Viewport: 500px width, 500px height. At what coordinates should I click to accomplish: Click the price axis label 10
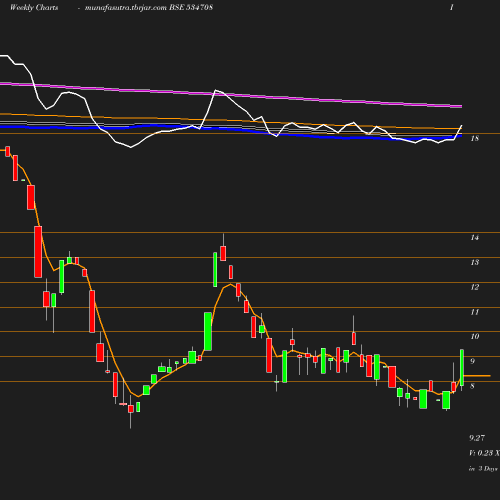475,336
